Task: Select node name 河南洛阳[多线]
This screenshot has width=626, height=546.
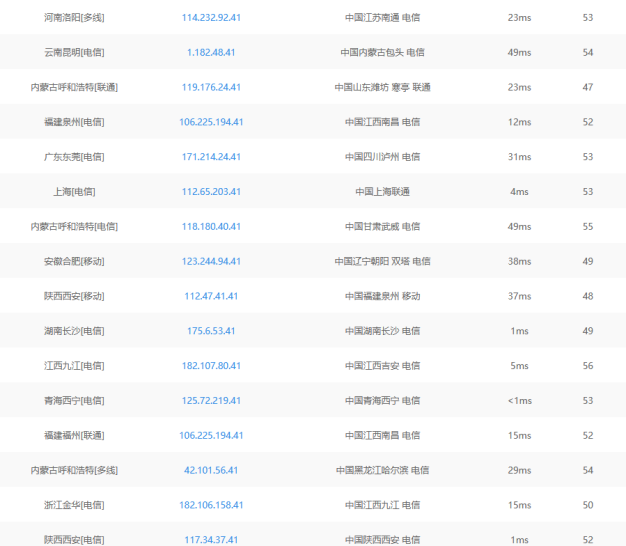Action: pyautogui.click(x=74, y=18)
